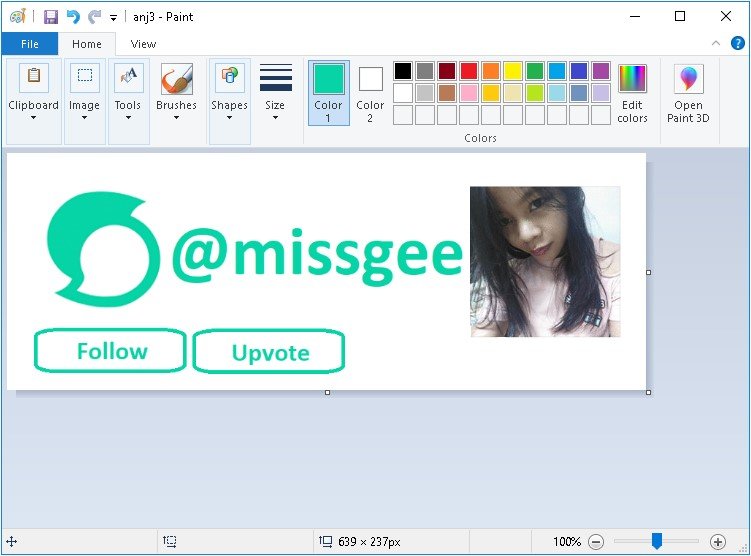Expand the Image dropdown arrow
Viewport: 751px width, 556px height.
pos(84,118)
